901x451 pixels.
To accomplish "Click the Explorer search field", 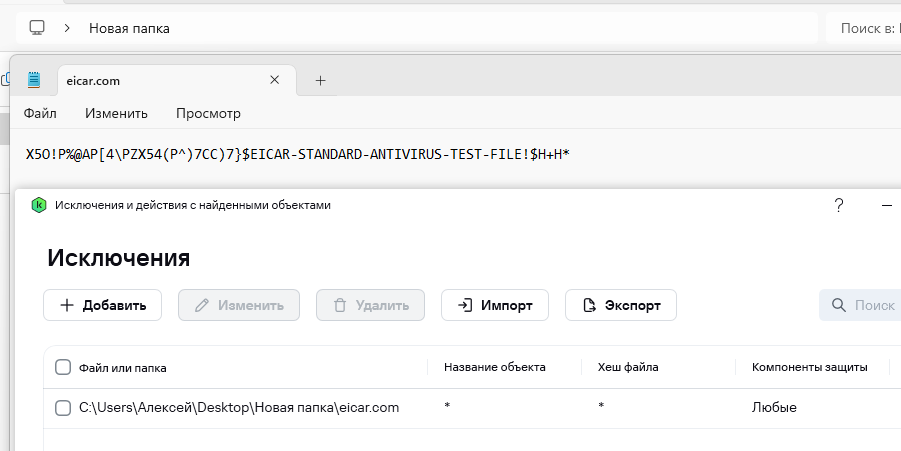I will point(865,28).
